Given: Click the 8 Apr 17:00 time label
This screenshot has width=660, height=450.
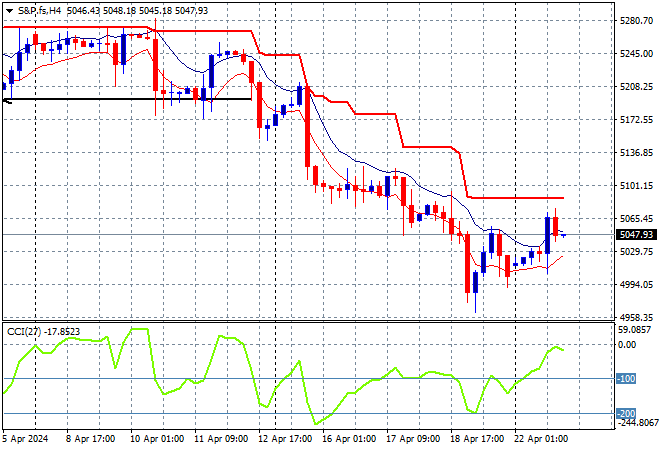Looking at the screenshot, I should [90, 439].
